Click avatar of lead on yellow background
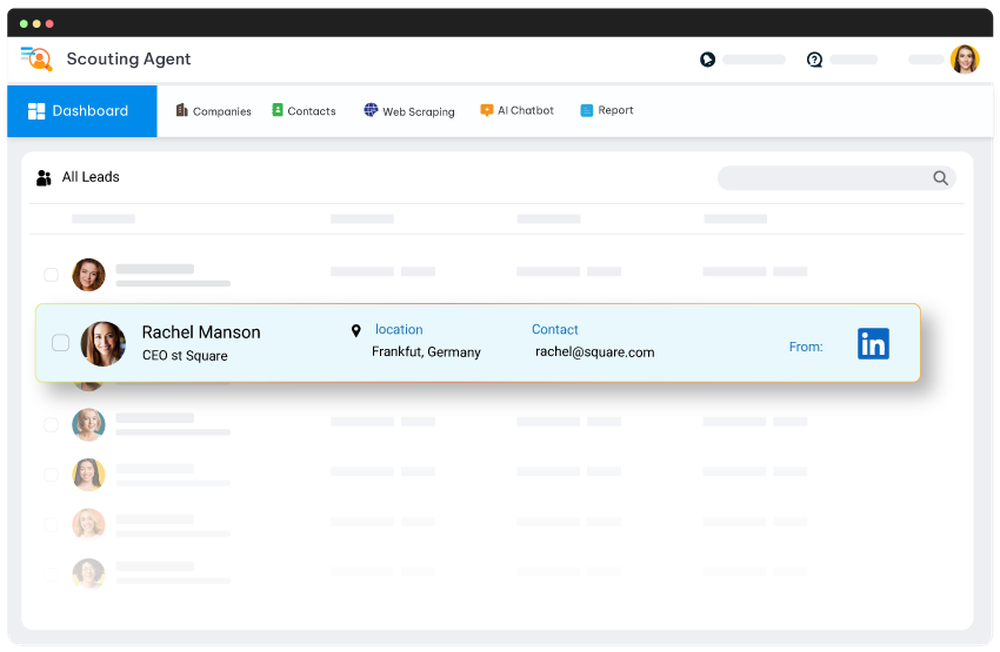Screen dimensions: 1000x652 coord(89,475)
